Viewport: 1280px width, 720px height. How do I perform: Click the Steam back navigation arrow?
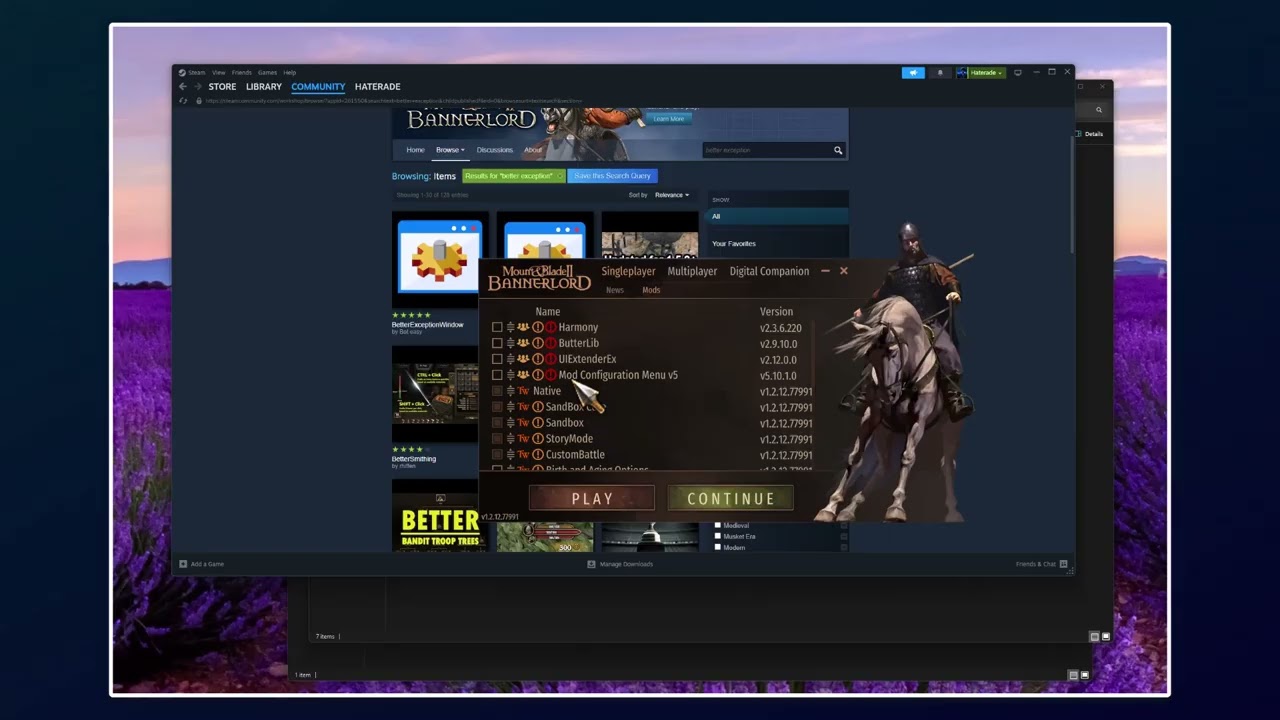(x=182, y=87)
